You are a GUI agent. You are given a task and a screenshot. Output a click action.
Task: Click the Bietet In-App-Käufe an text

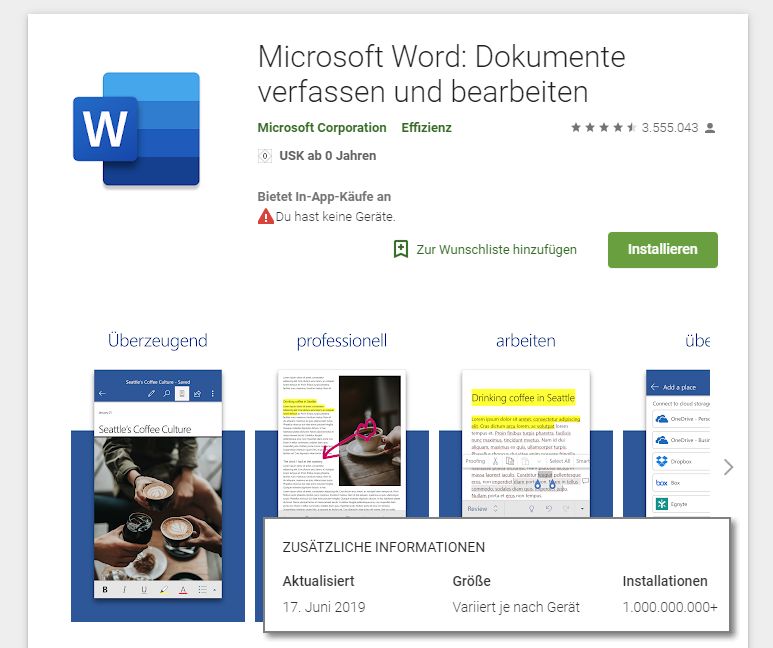click(x=324, y=197)
